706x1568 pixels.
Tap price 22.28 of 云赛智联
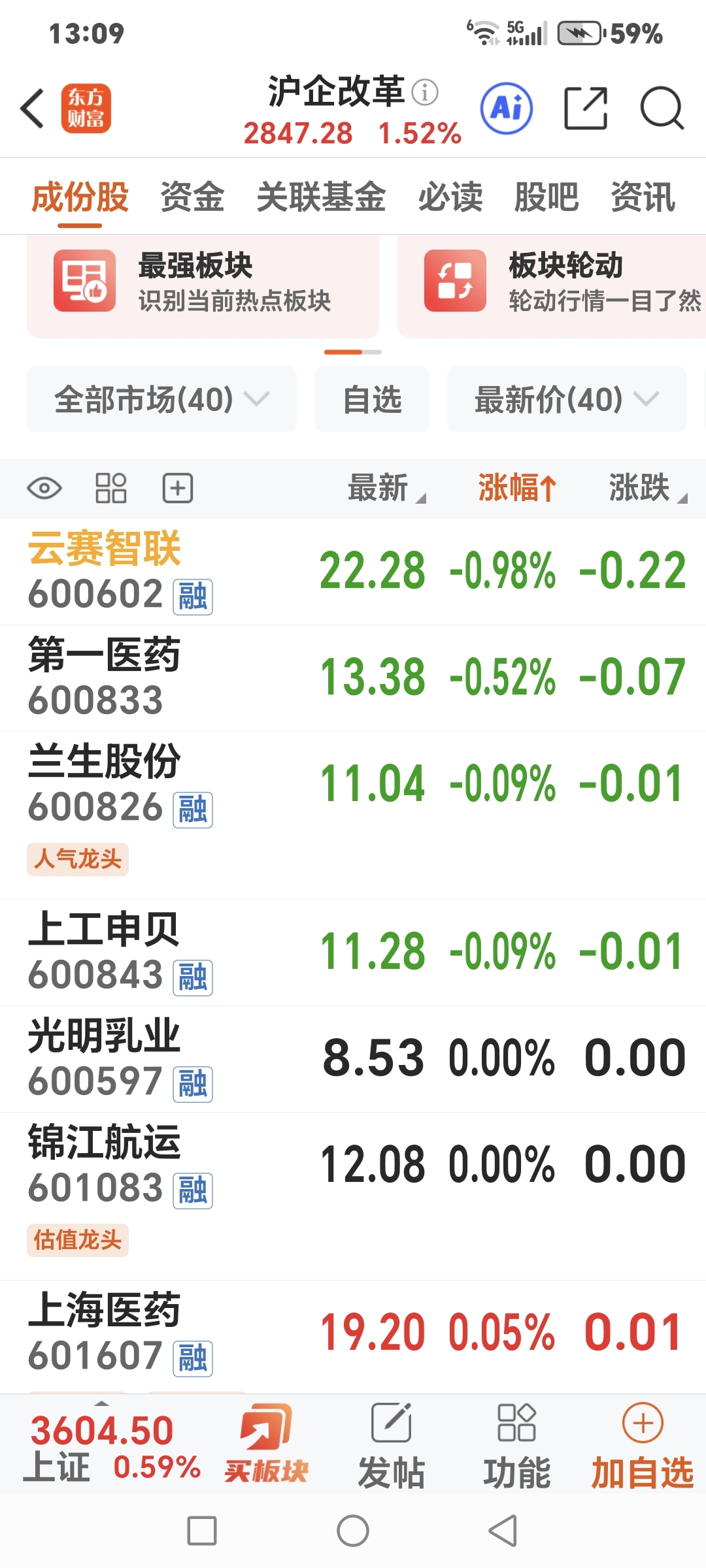click(x=373, y=571)
